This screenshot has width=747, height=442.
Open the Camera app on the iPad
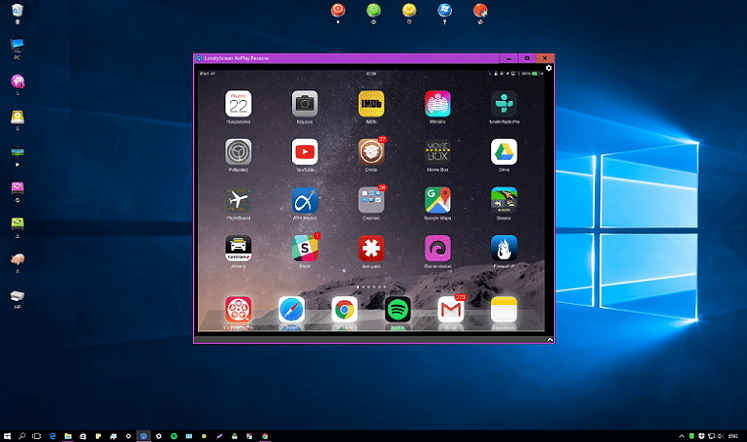point(305,104)
